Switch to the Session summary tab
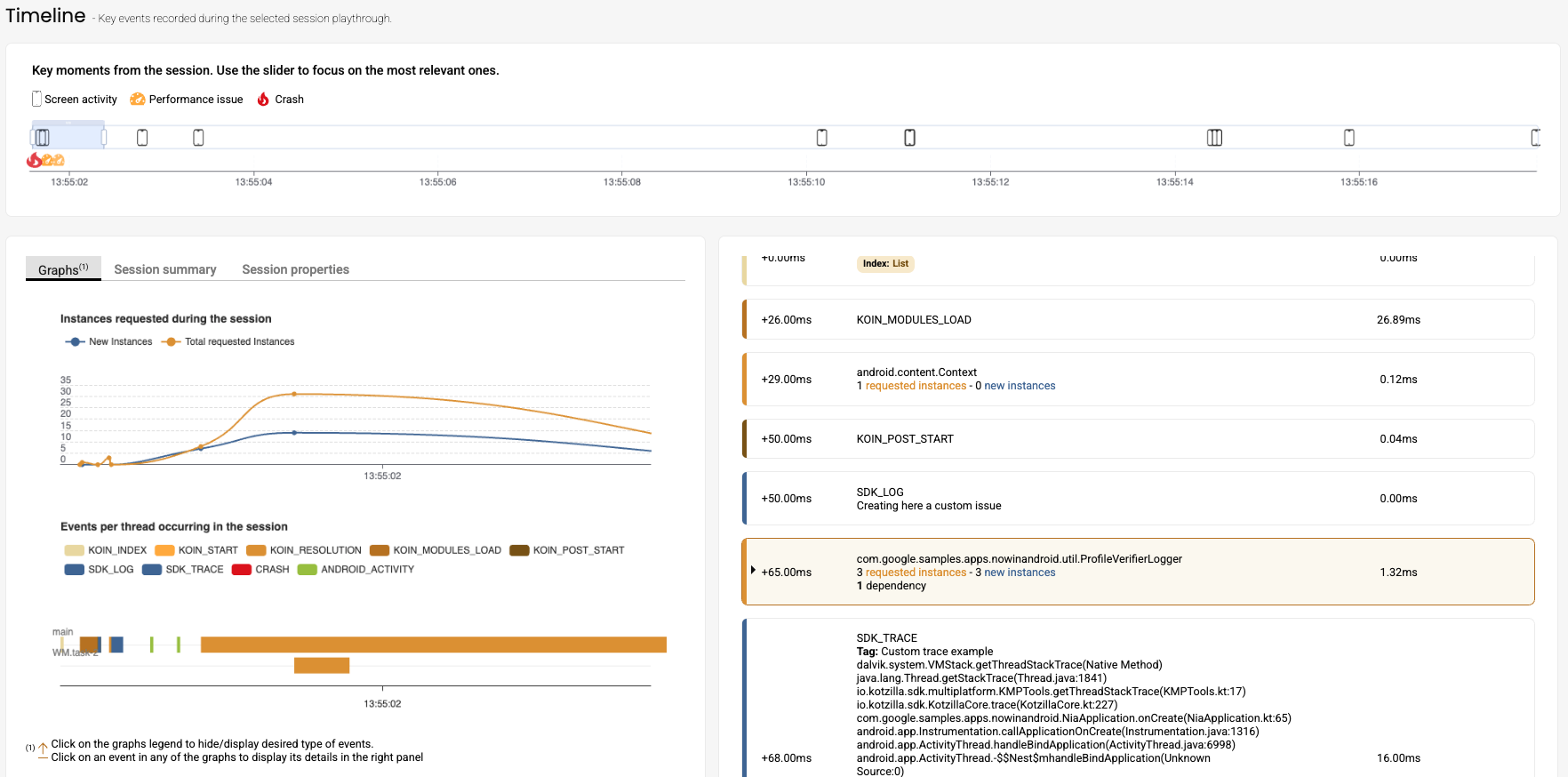 coord(165,269)
